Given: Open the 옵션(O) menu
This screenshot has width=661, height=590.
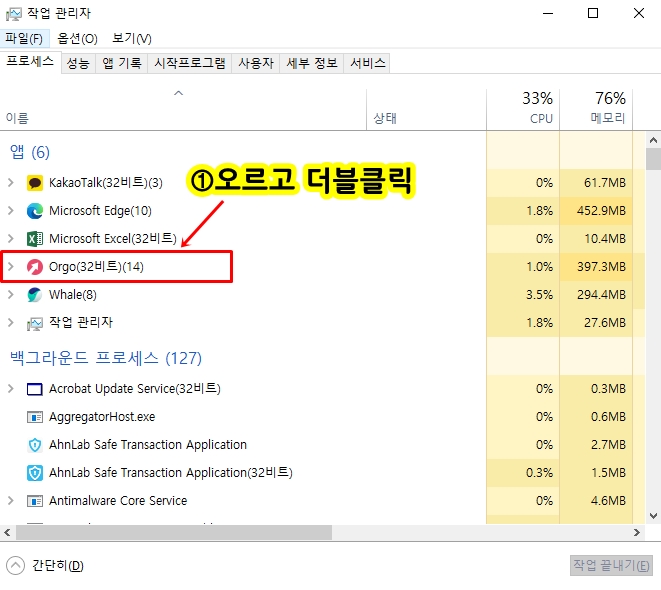Looking at the screenshot, I should click(x=78, y=39).
